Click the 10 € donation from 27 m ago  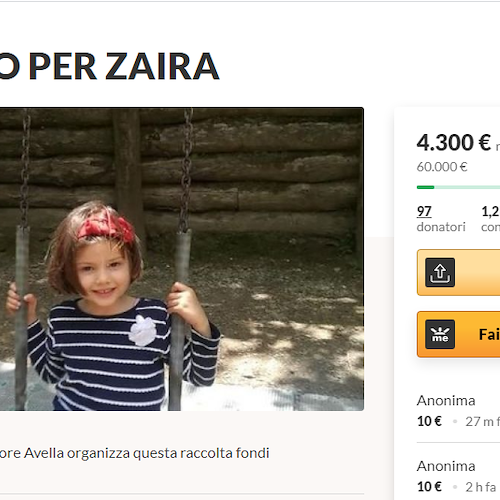[429, 421]
